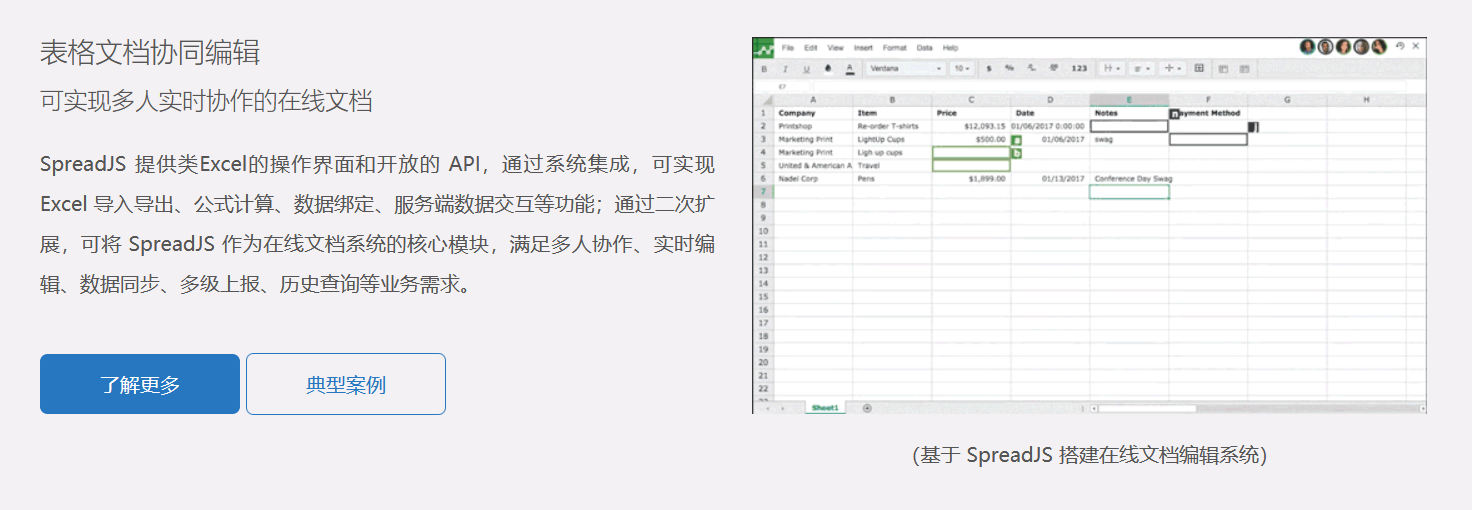Image resolution: width=1472 pixels, height=510 pixels.
Task: Click the select-all corner triangle of grid
Action: click(x=765, y=100)
